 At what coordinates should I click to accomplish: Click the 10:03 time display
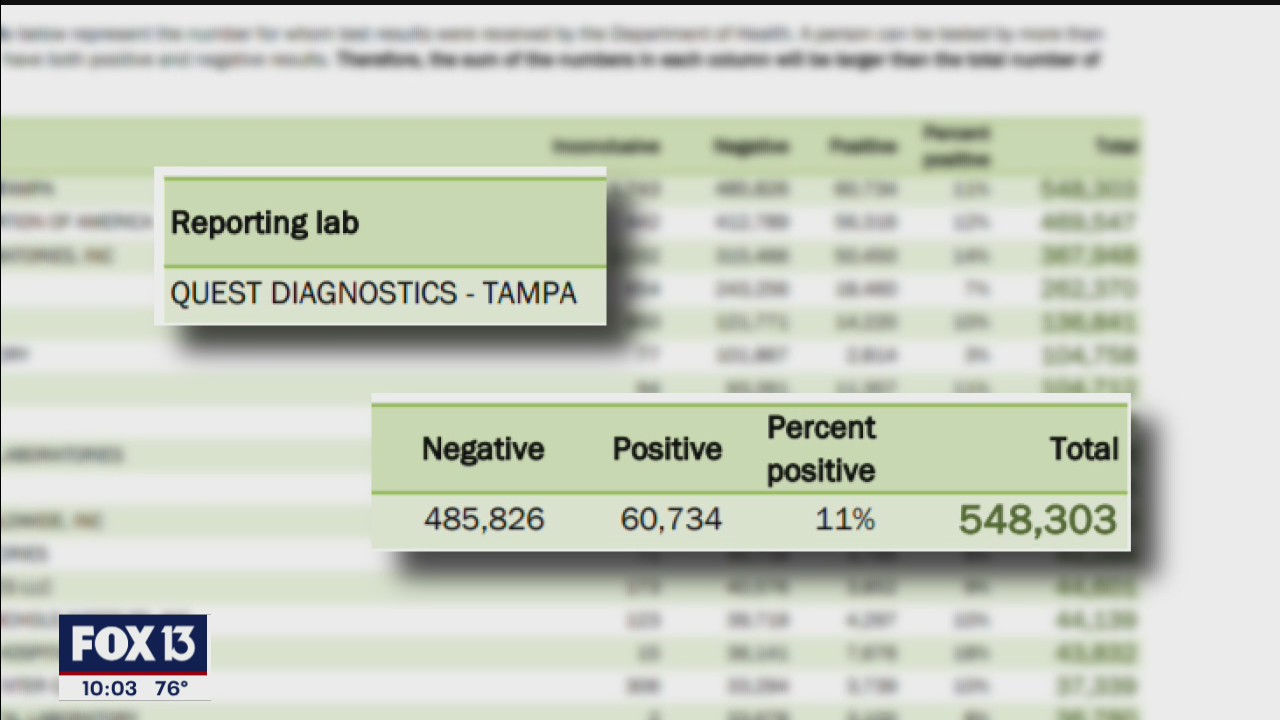[x=109, y=688]
